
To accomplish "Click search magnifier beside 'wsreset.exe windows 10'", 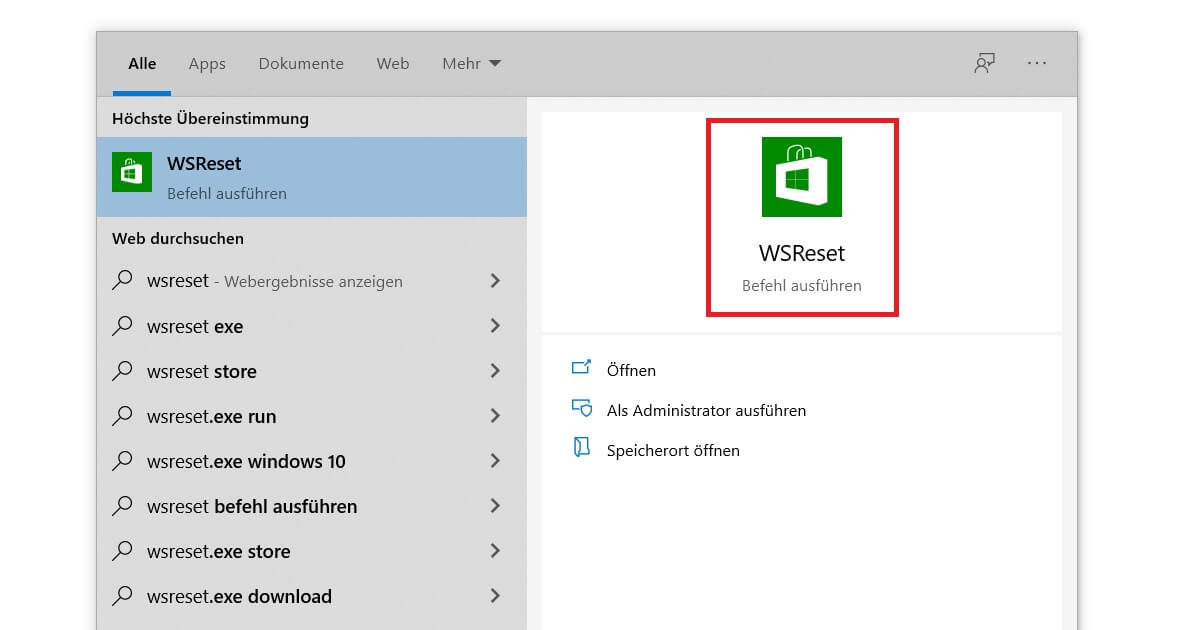I will point(122,461).
